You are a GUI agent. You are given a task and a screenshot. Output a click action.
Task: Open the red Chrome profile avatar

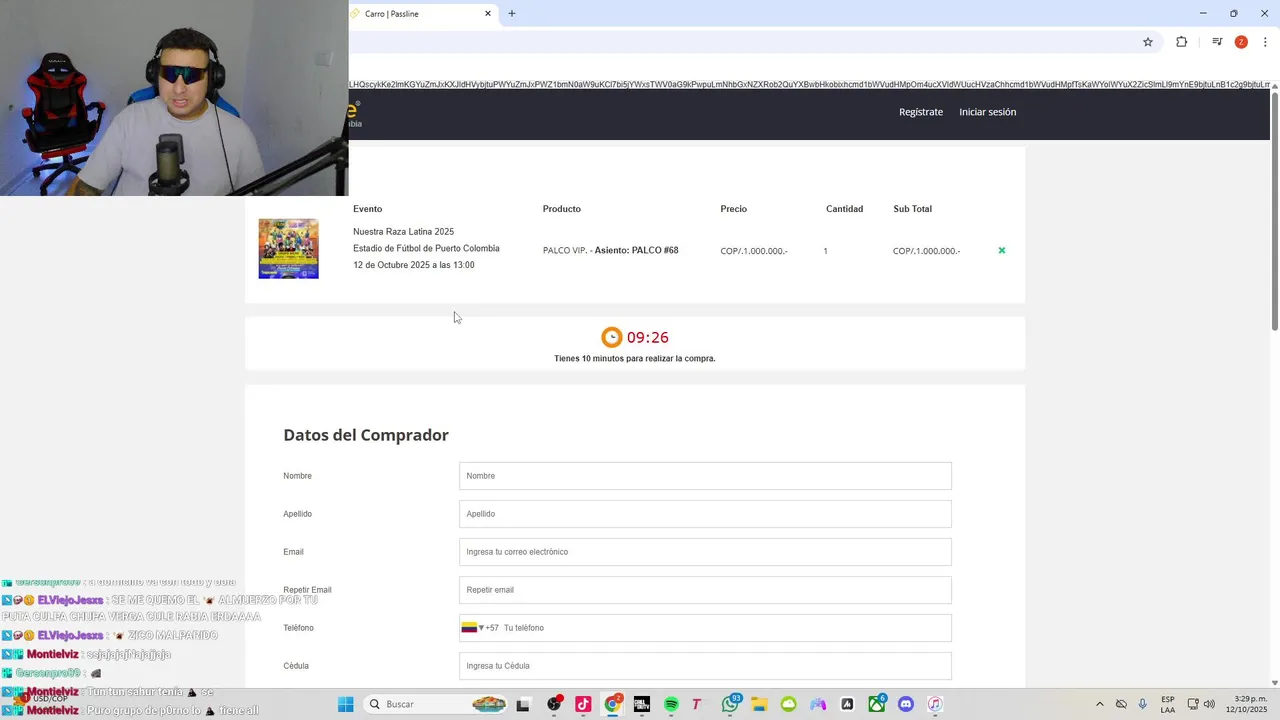pos(1241,42)
